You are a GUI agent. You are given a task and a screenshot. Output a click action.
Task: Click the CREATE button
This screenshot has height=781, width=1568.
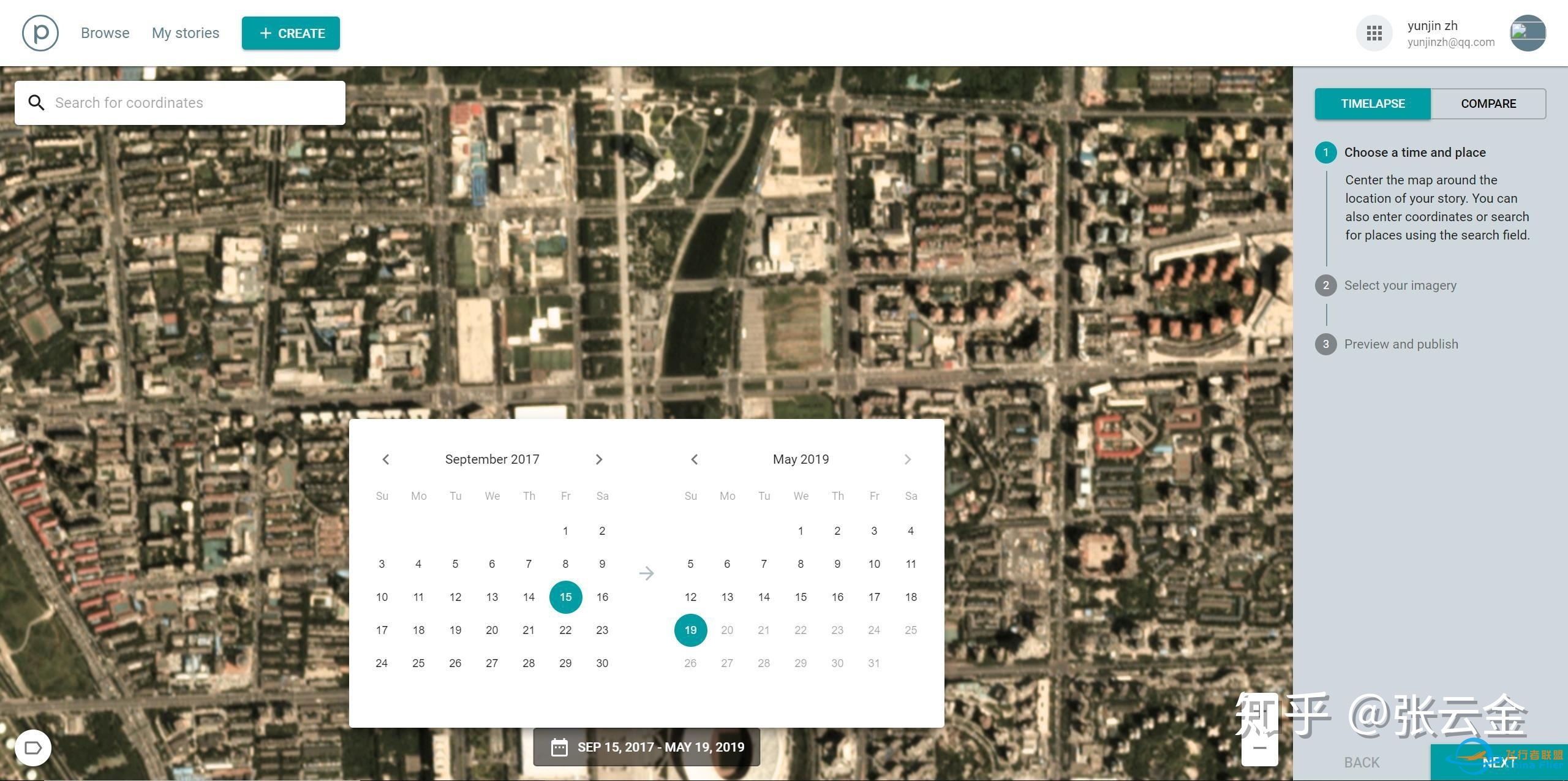coord(290,33)
